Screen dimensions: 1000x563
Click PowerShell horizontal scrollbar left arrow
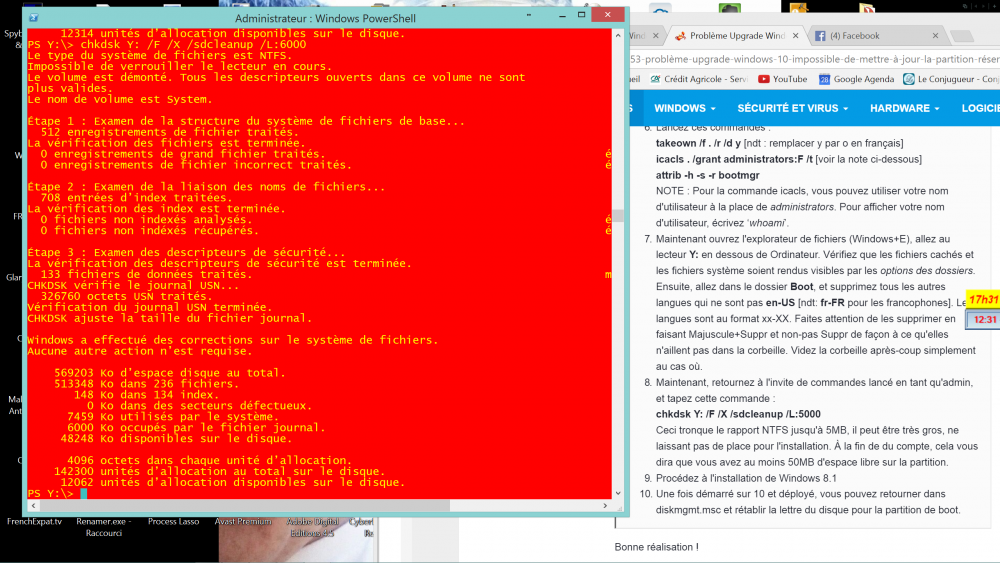[33, 506]
